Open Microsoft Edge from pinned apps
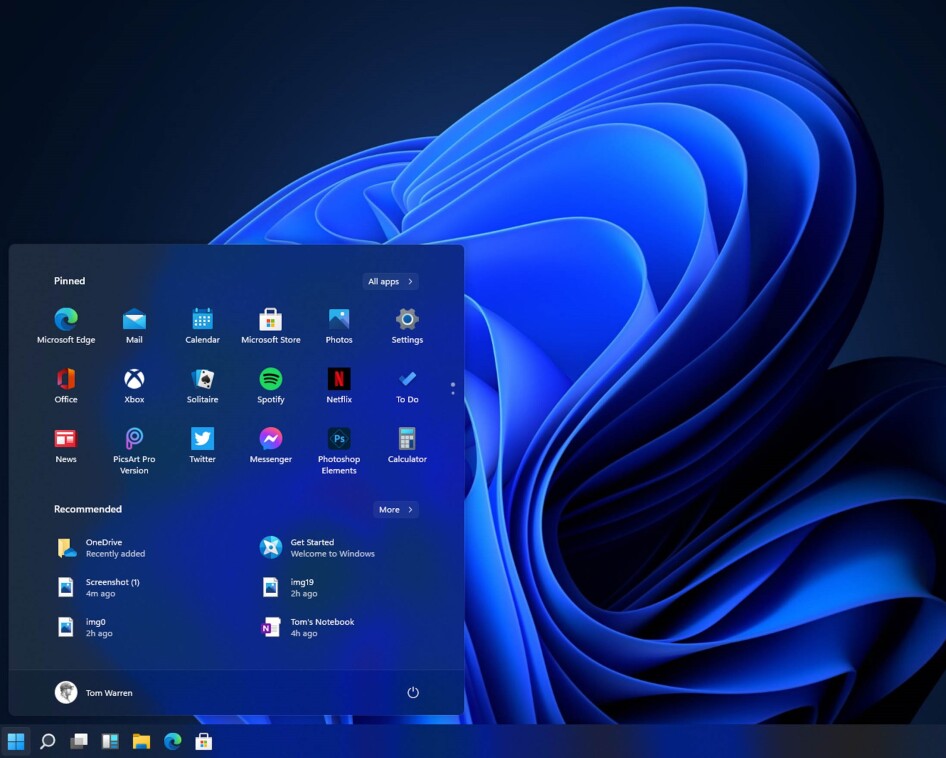 click(x=66, y=325)
